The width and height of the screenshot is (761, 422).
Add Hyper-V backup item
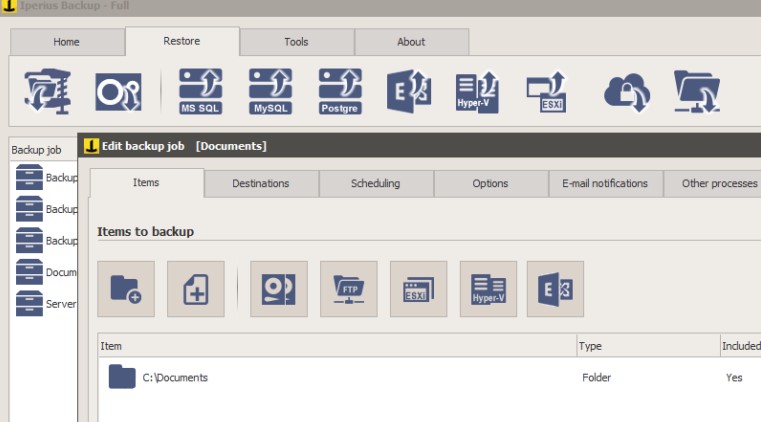488,289
